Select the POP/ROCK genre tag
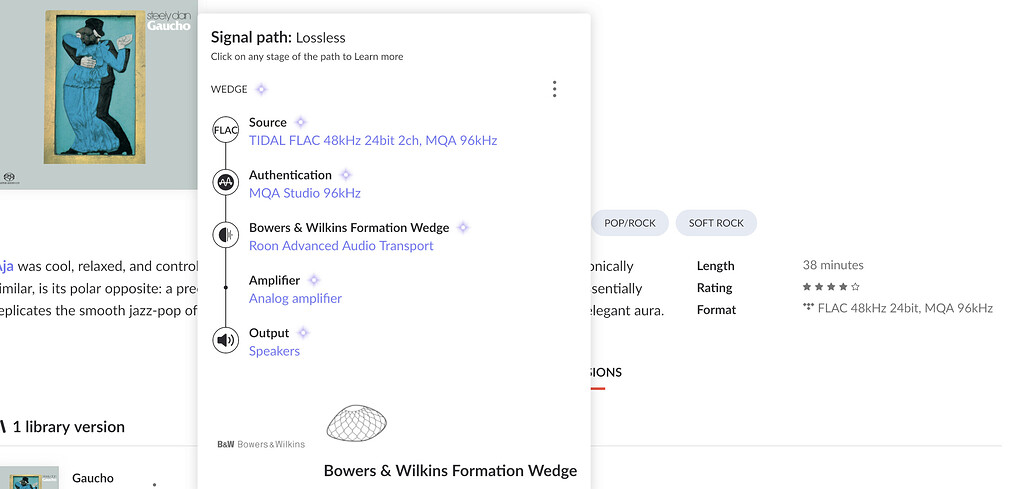 coord(630,223)
